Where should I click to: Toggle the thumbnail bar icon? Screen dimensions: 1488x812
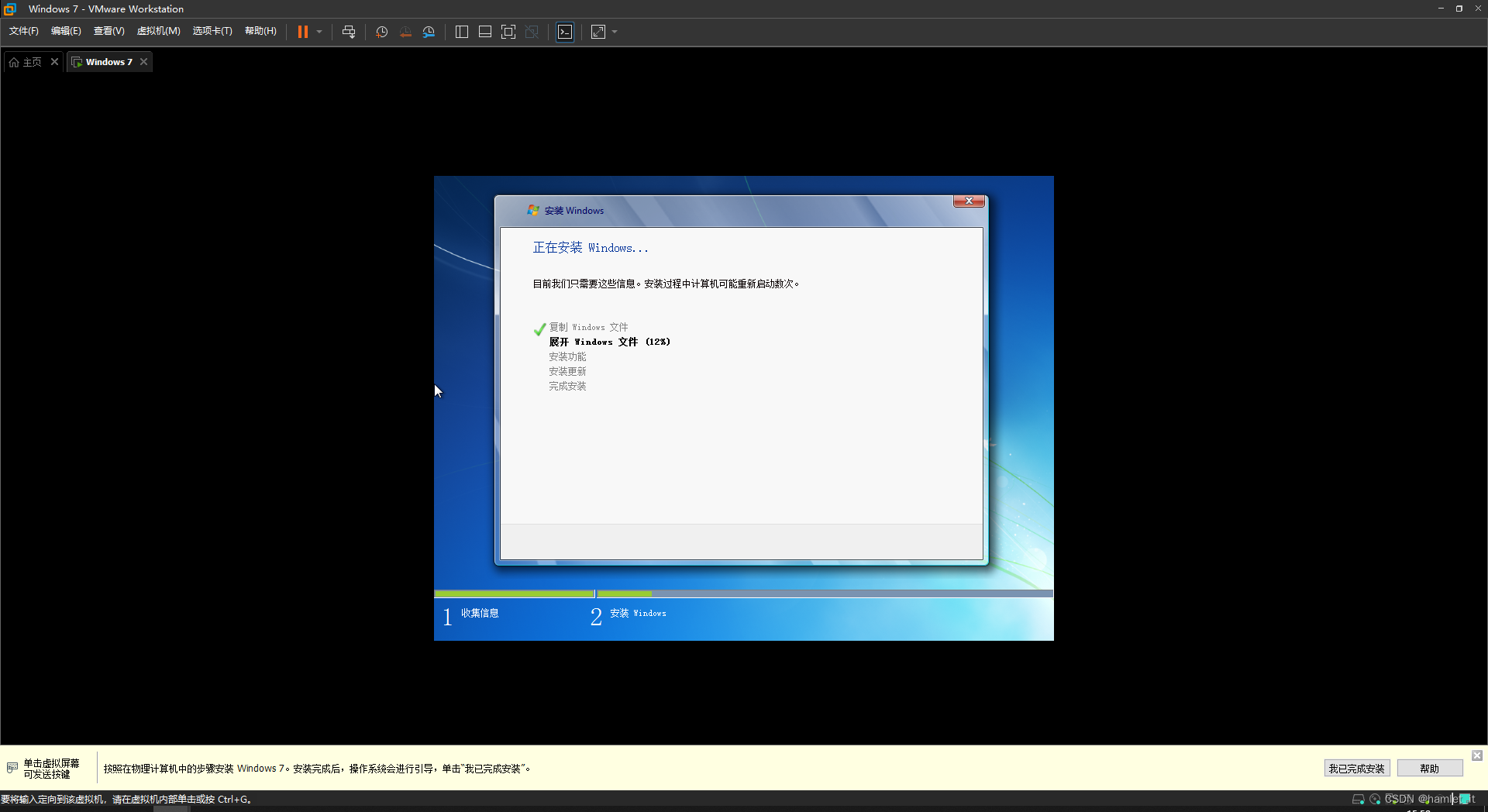[485, 32]
